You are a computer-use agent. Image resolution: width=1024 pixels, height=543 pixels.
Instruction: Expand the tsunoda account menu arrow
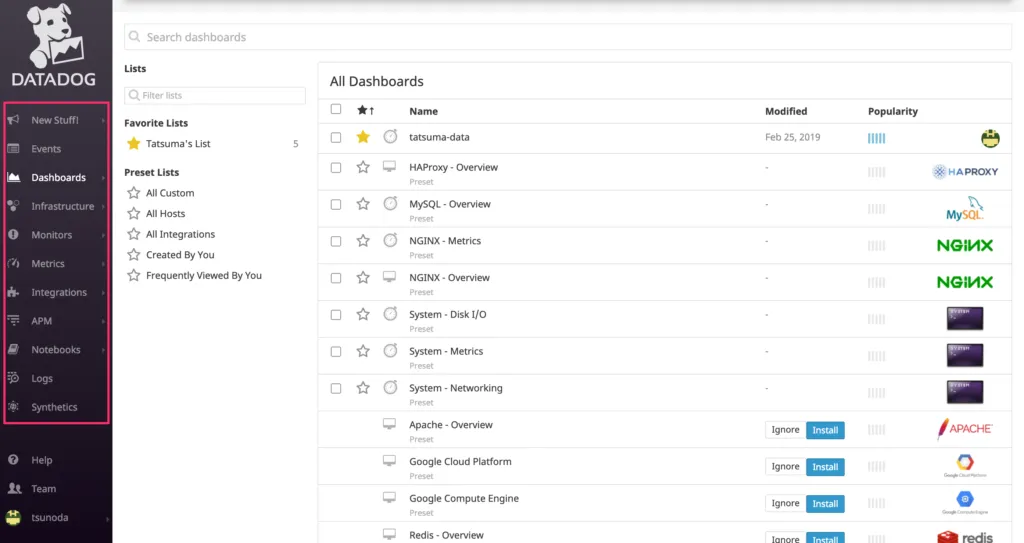click(107, 519)
